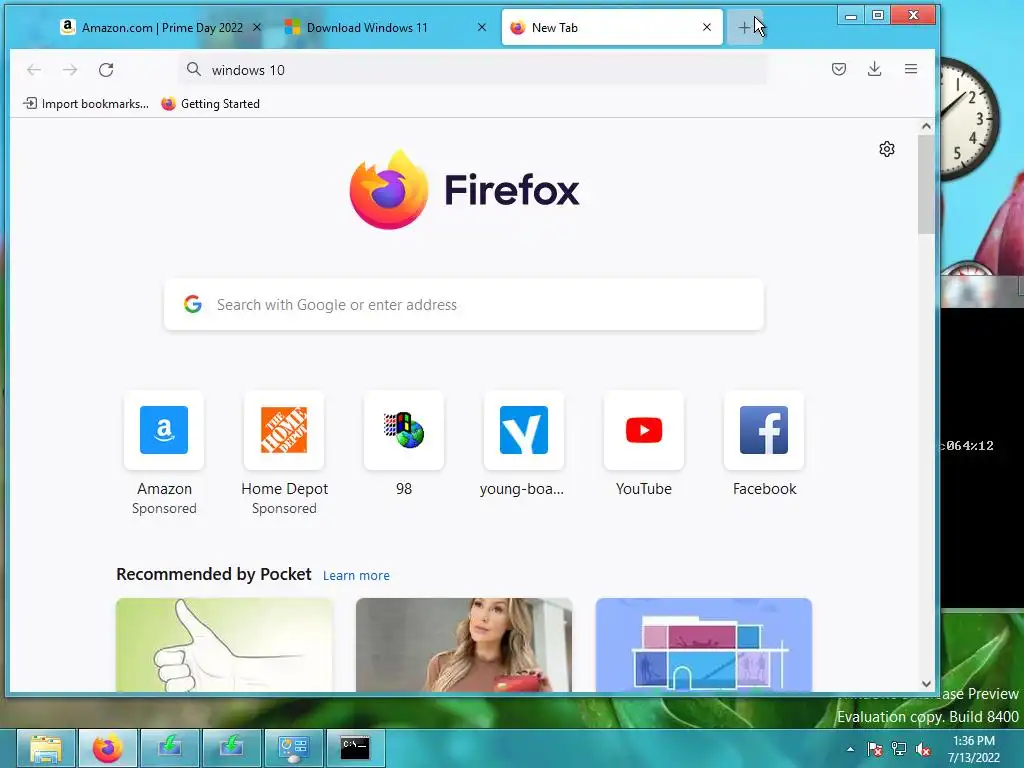Close the New Tab tab
This screenshot has width=1024, height=768.
[x=707, y=27]
